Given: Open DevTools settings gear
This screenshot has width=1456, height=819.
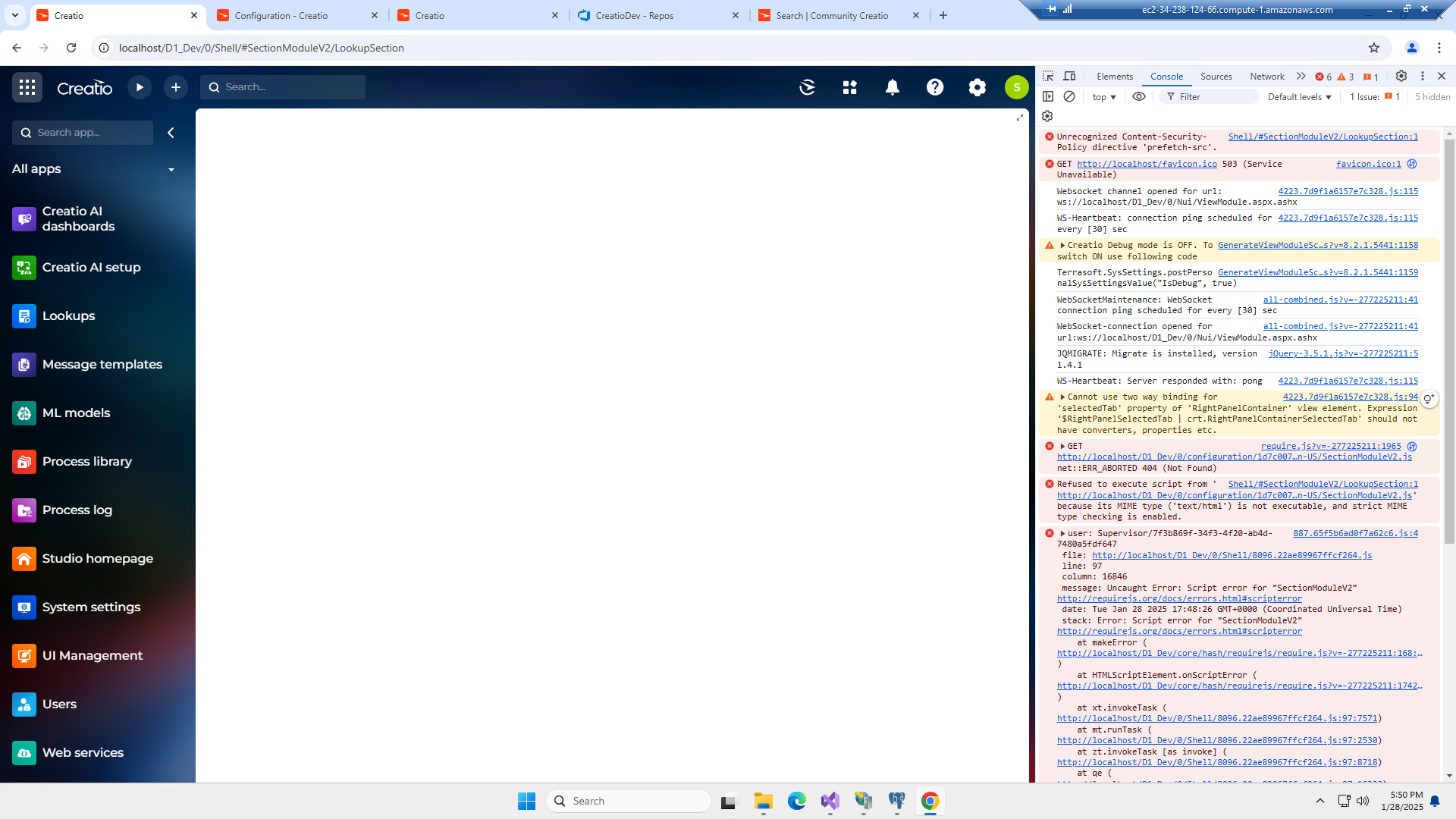Looking at the screenshot, I should [1401, 77].
